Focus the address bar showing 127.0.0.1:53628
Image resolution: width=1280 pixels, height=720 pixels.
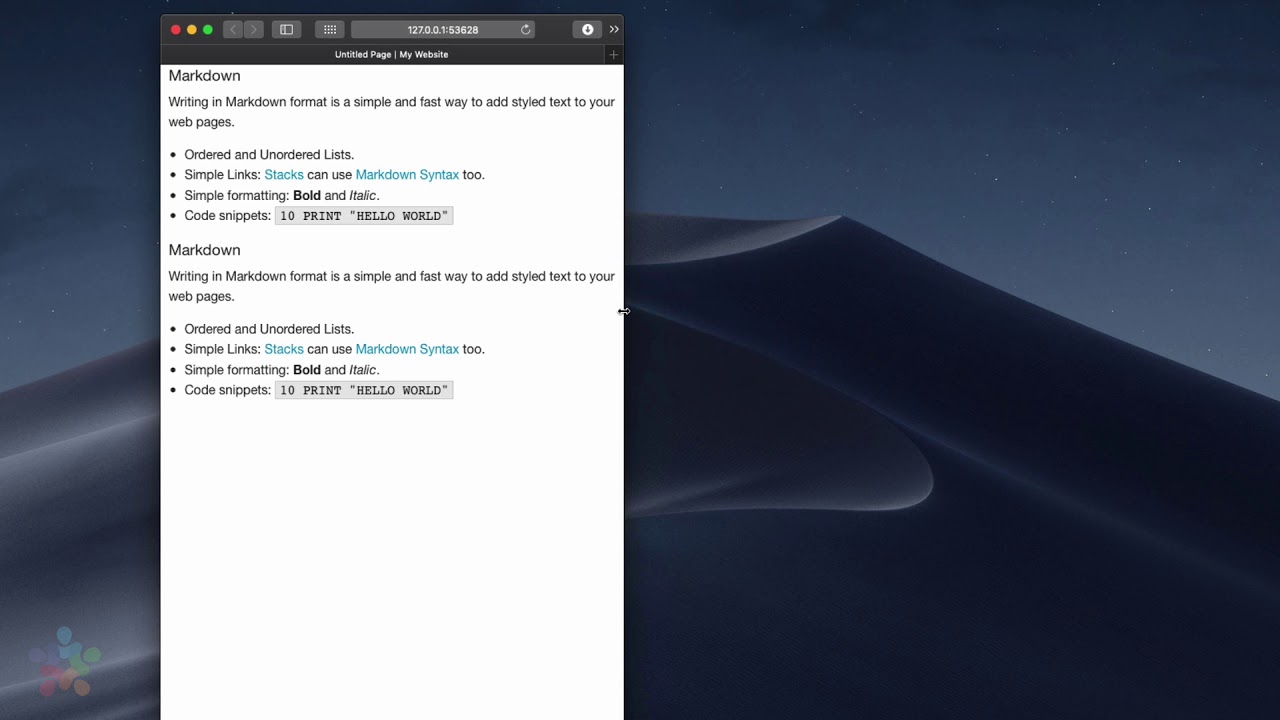point(443,30)
